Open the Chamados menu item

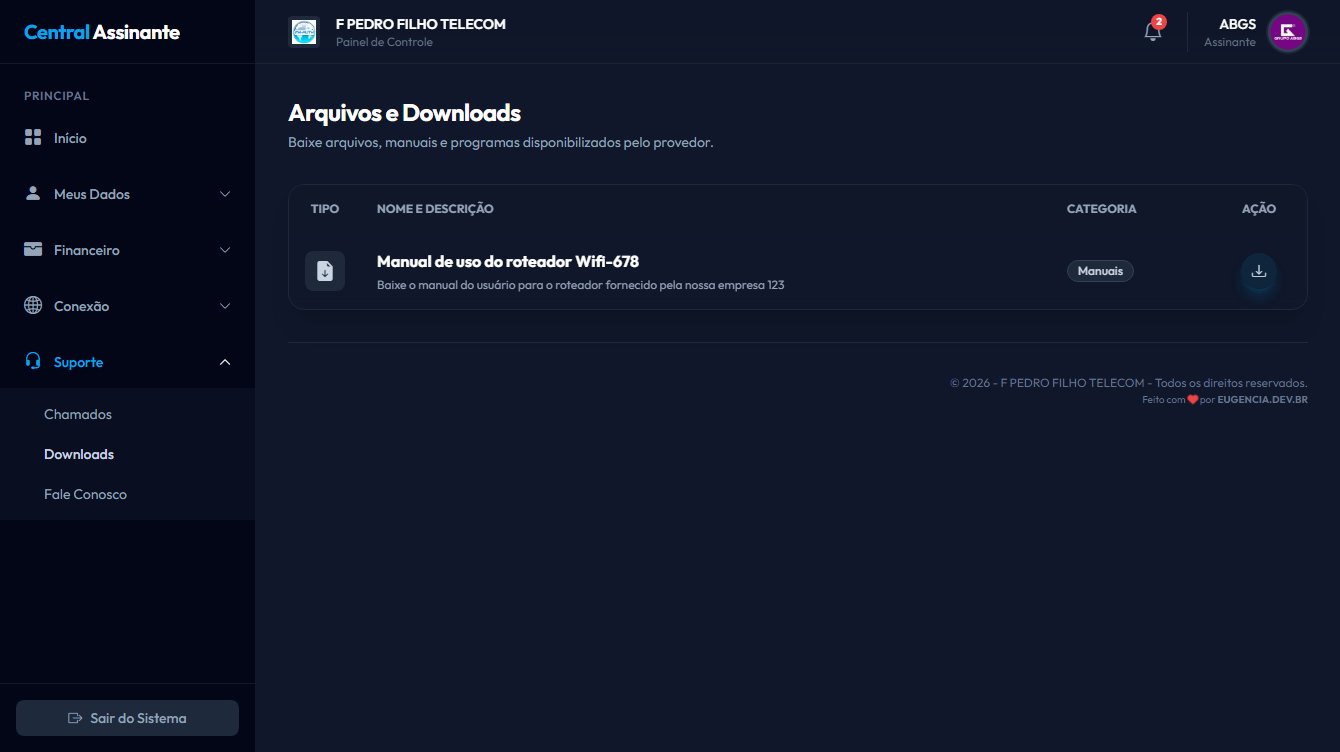77,414
